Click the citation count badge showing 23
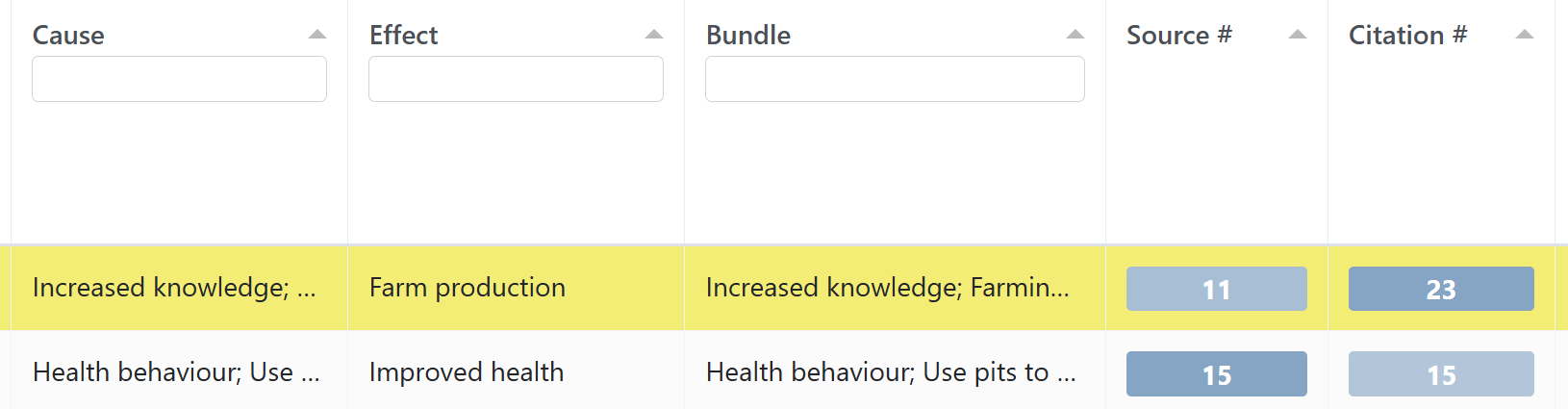 [x=1440, y=289]
